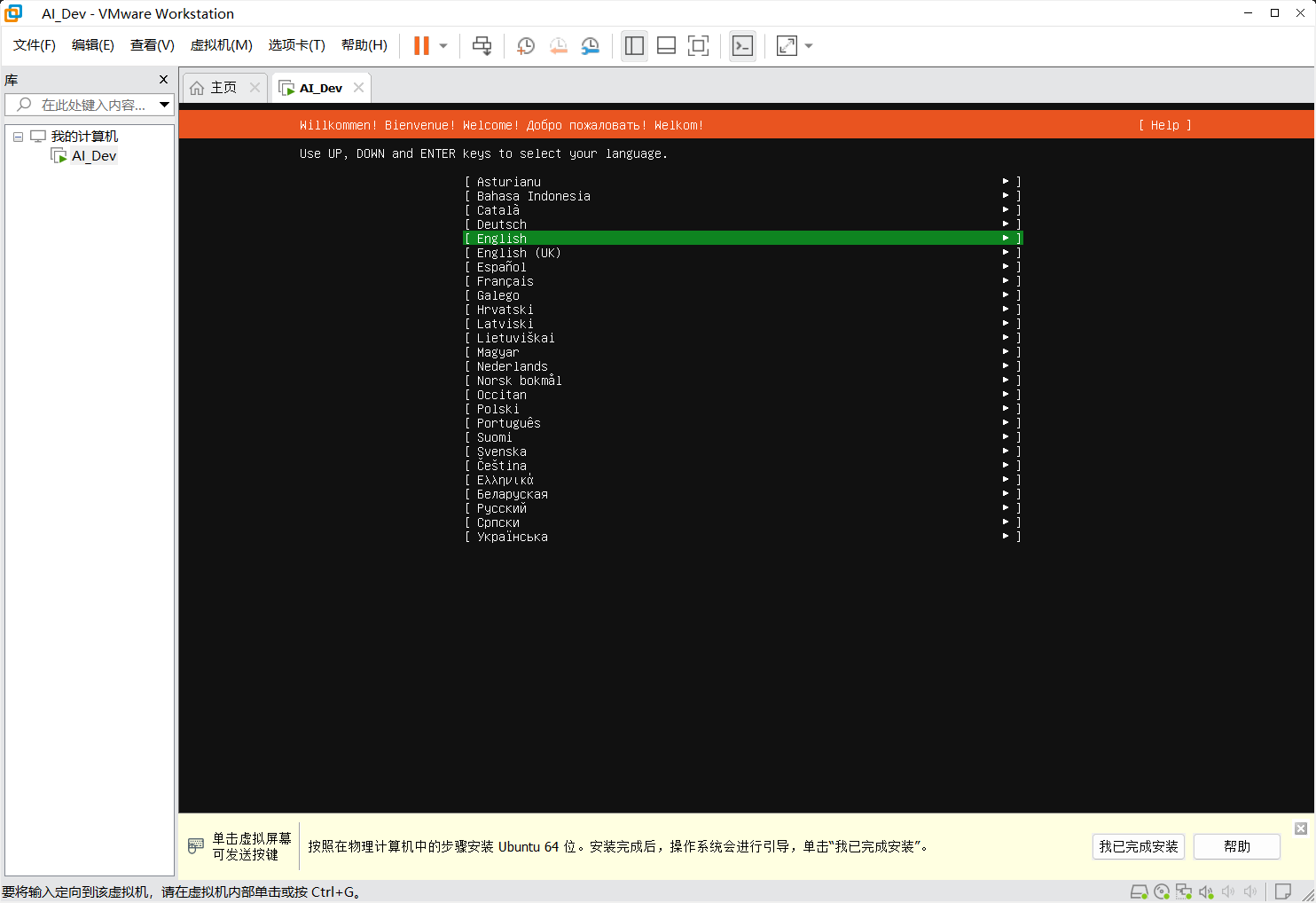
Task: Click the CD/DVD status icon
Action: point(1163,891)
